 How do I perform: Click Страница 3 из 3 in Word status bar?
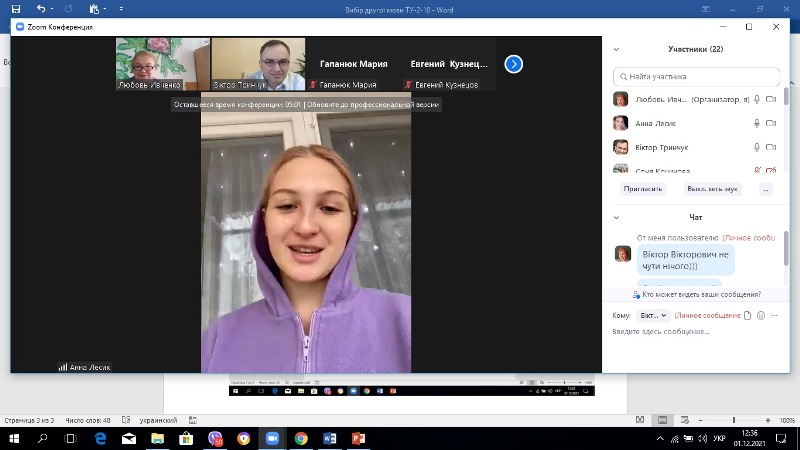[x=29, y=420]
